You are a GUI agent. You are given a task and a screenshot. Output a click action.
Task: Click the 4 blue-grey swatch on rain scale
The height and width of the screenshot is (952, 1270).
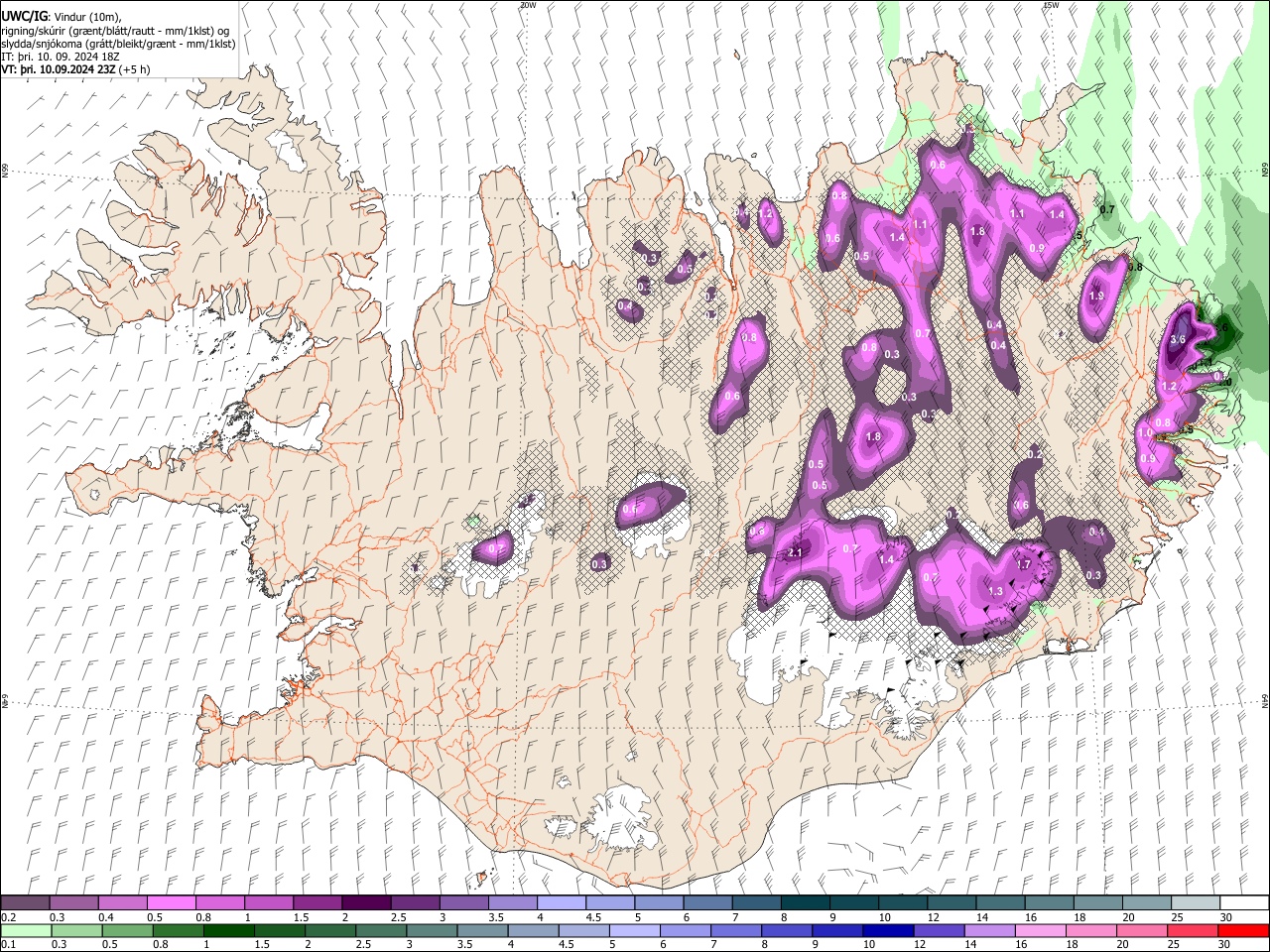tap(533, 930)
